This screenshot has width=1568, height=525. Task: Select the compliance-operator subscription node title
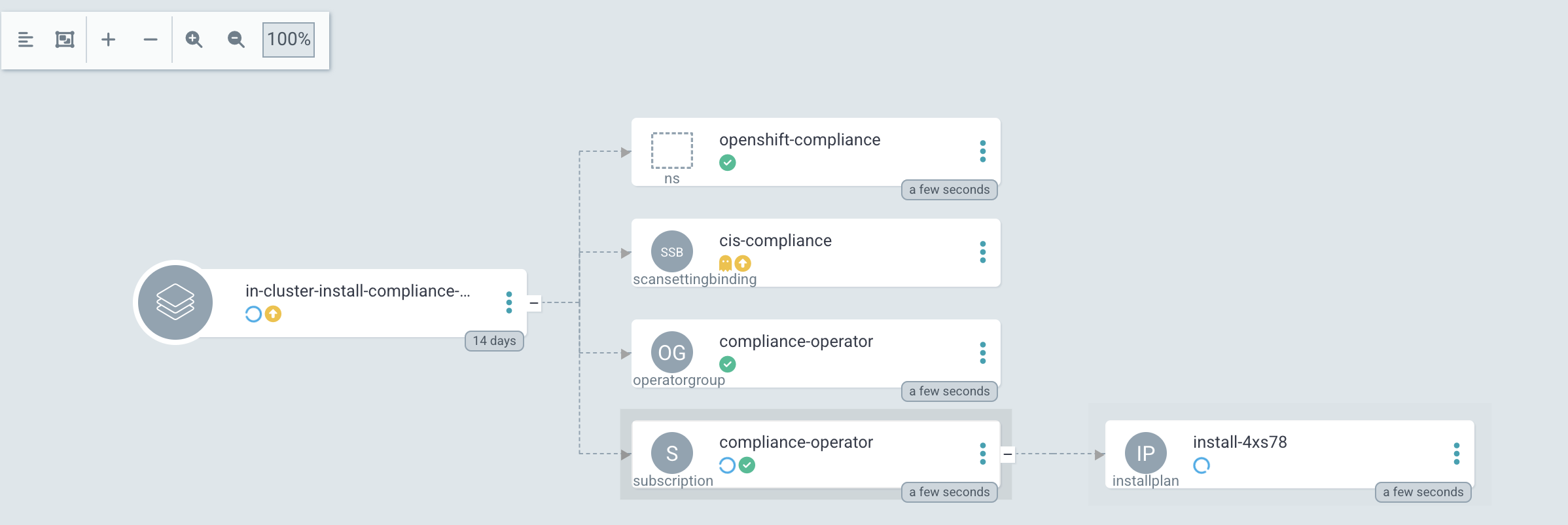pos(796,443)
